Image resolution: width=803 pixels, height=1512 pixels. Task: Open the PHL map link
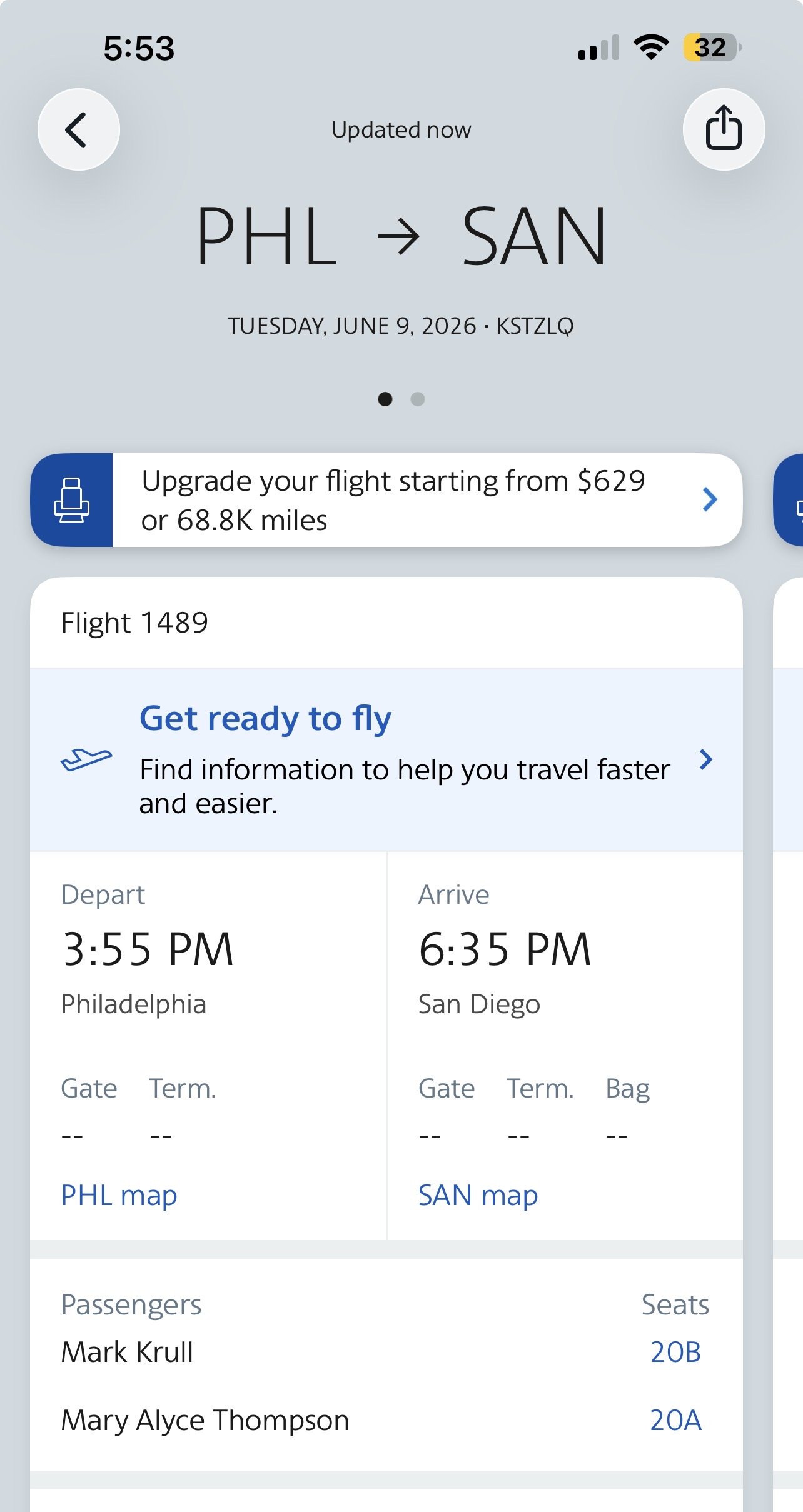click(x=119, y=1195)
